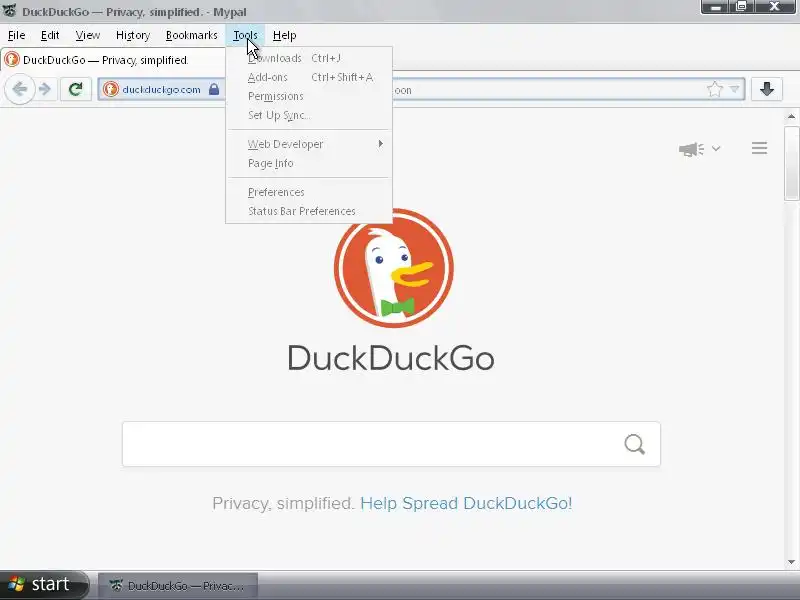800x600 pixels.
Task: Open the DuckDuckGo hamburger menu
Action: tap(759, 148)
